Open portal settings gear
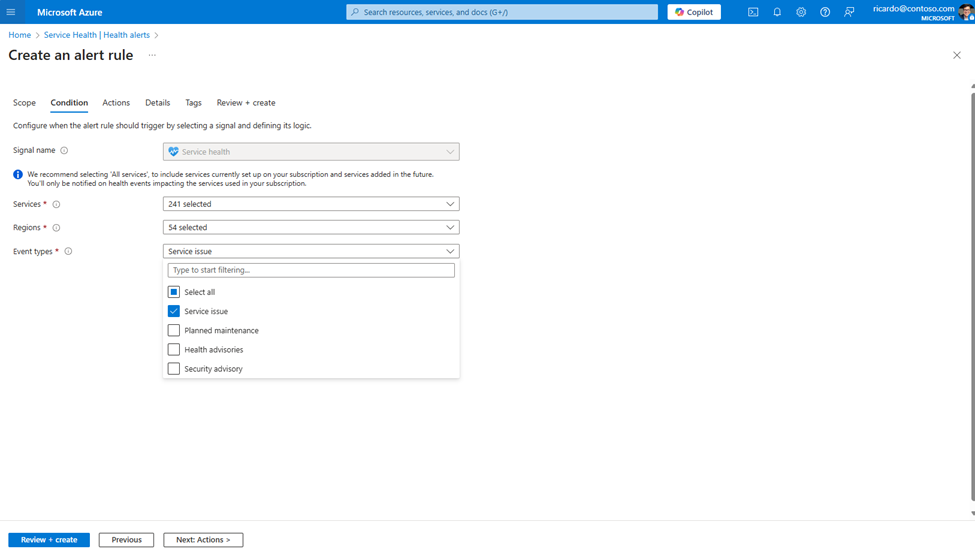Screen dimensions: 975x552 point(801,12)
